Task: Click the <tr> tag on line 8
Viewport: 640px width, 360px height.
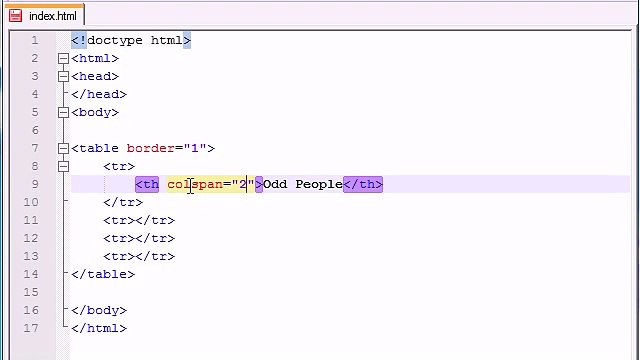Action: coord(119,166)
